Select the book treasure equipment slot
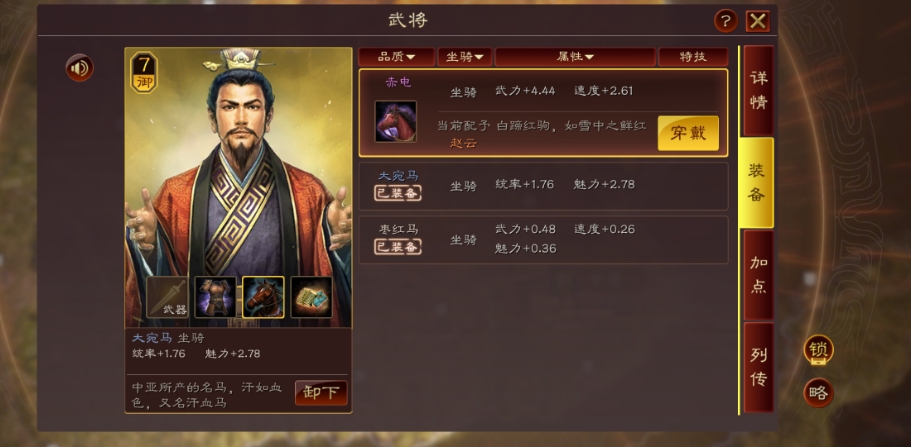This screenshot has height=447, width=911. click(x=311, y=297)
